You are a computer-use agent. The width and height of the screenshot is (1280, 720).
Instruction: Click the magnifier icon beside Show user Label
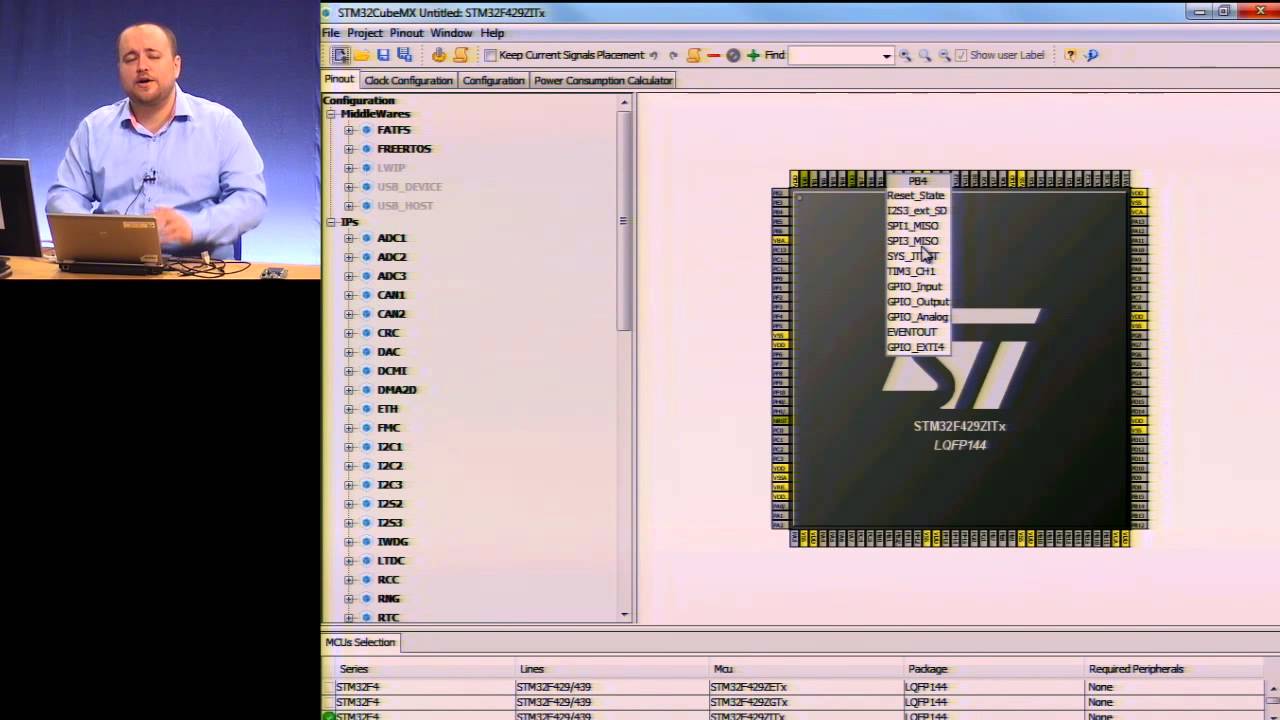coord(944,55)
